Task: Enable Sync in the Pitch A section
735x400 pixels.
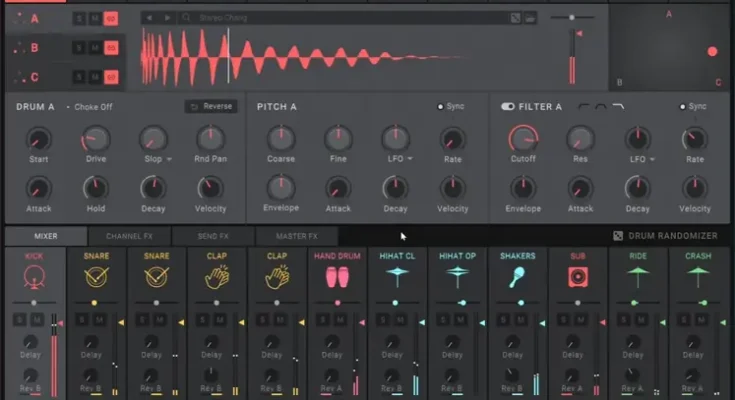Action: click(441, 106)
